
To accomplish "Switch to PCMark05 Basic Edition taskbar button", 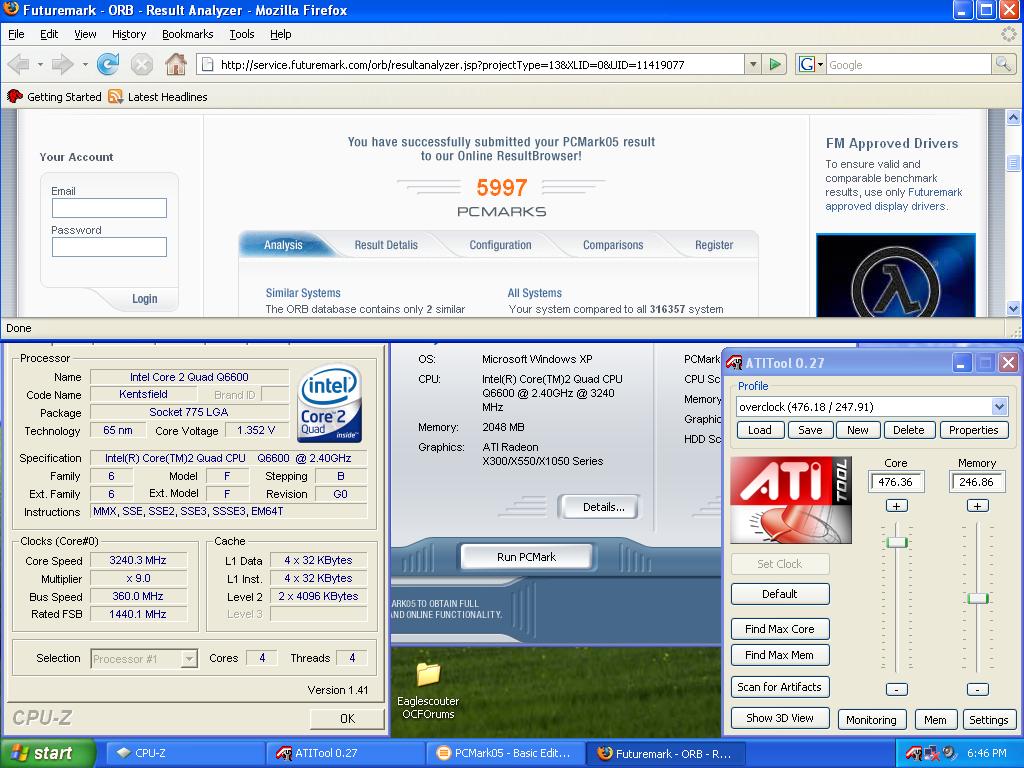I will (x=505, y=753).
